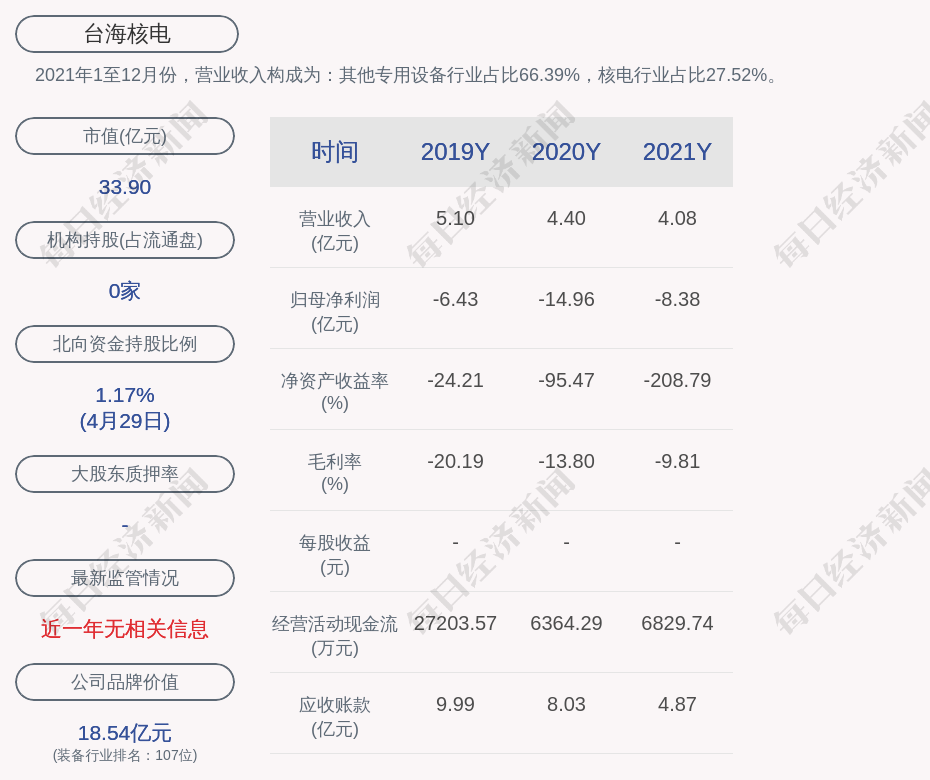This screenshot has width=930, height=780.
Task: Select 2019 revenue value 5.10
Action: 455,218
